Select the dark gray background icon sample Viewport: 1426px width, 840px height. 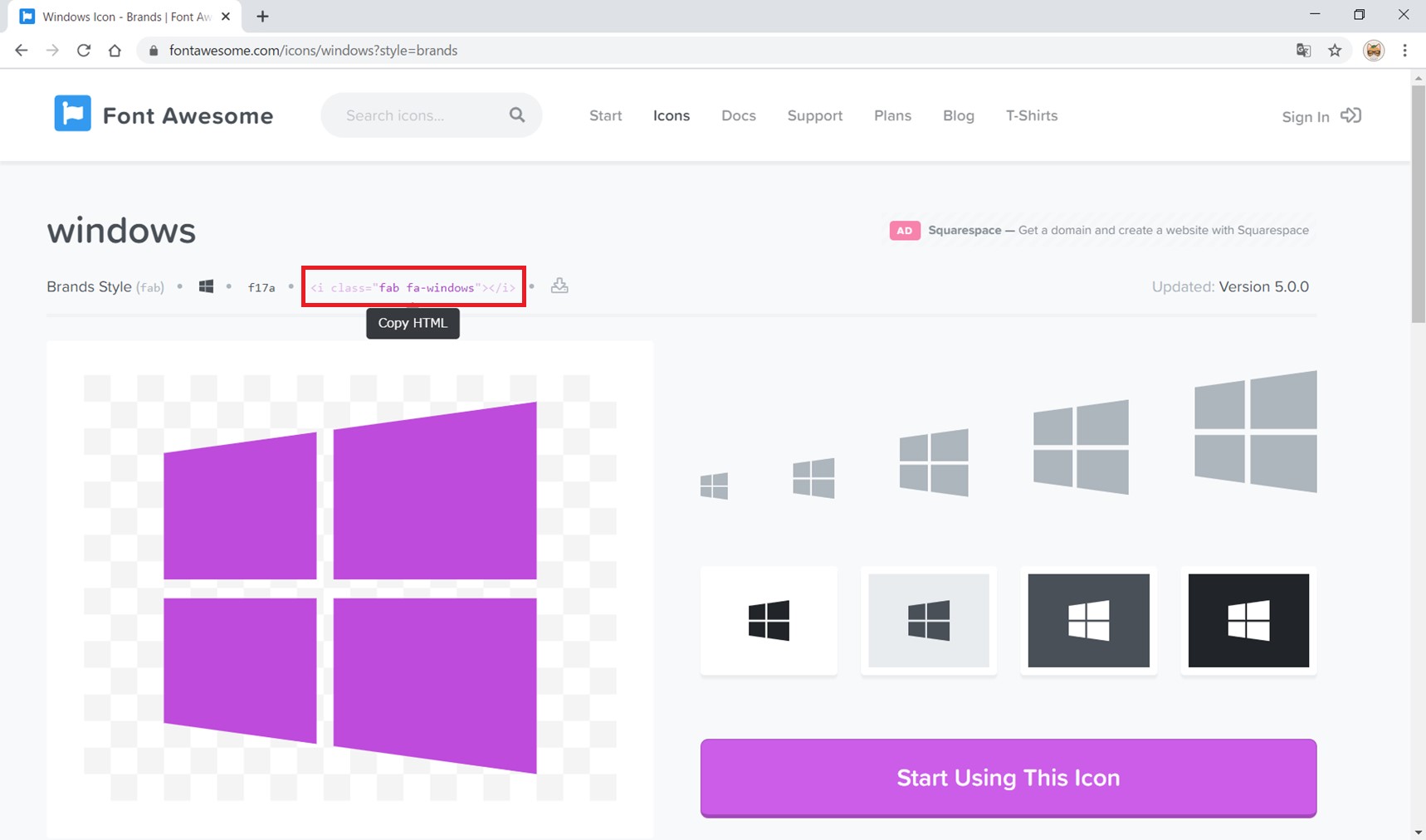click(x=1088, y=620)
